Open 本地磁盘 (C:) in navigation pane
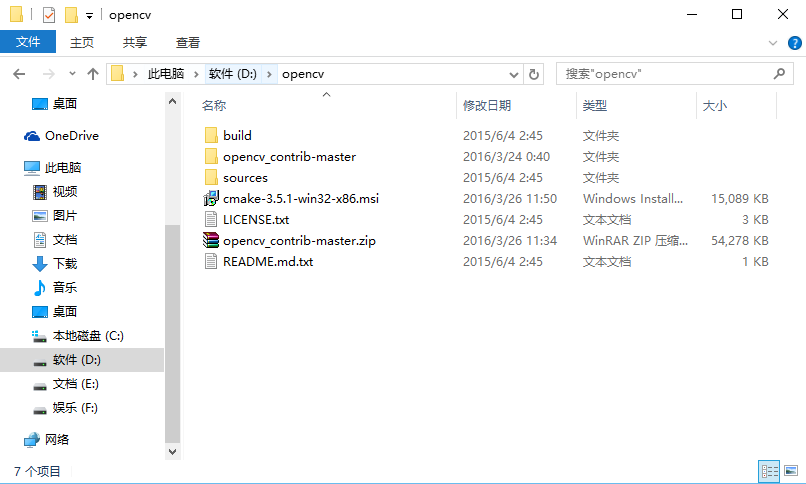 (x=88, y=336)
